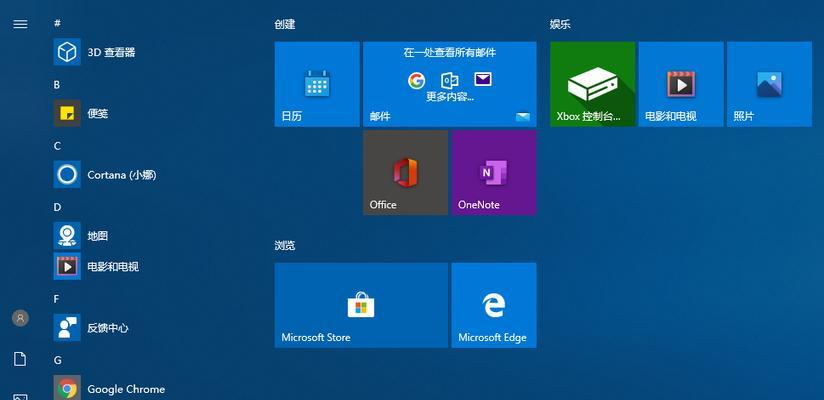Click the F letter header
The height and width of the screenshot is (400, 824).
(56, 299)
